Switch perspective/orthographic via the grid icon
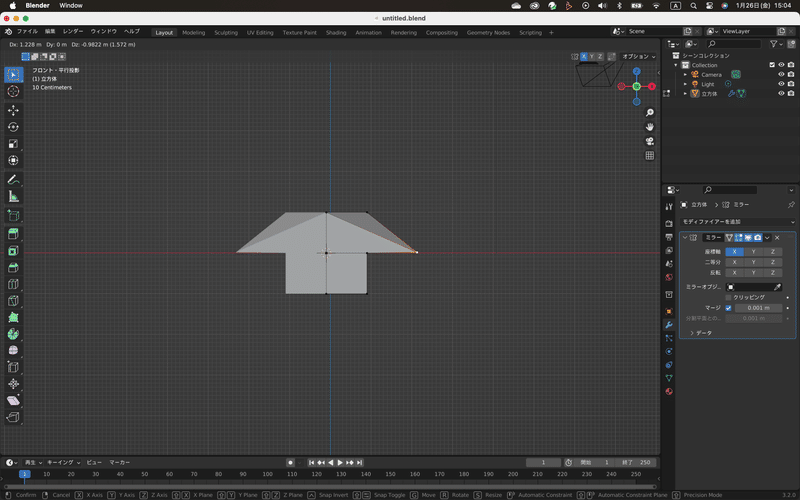The image size is (800, 500). [649, 156]
